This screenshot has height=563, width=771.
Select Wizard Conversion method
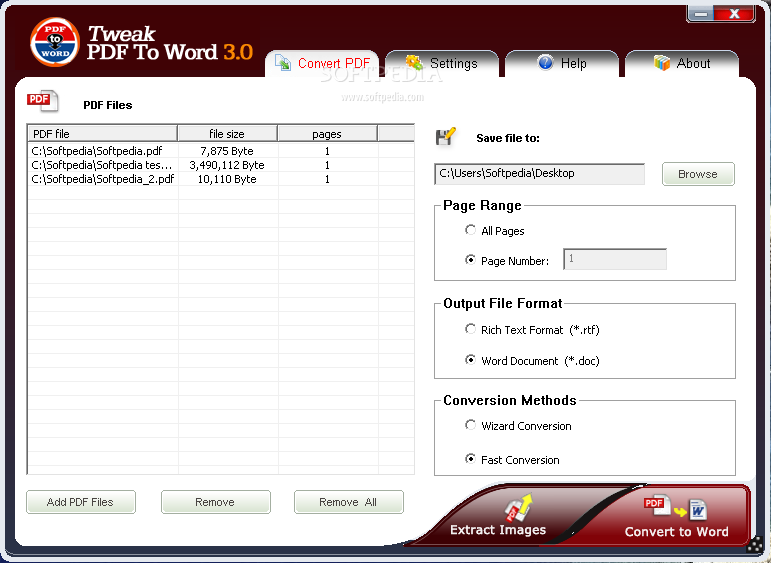pyautogui.click(x=471, y=425)
